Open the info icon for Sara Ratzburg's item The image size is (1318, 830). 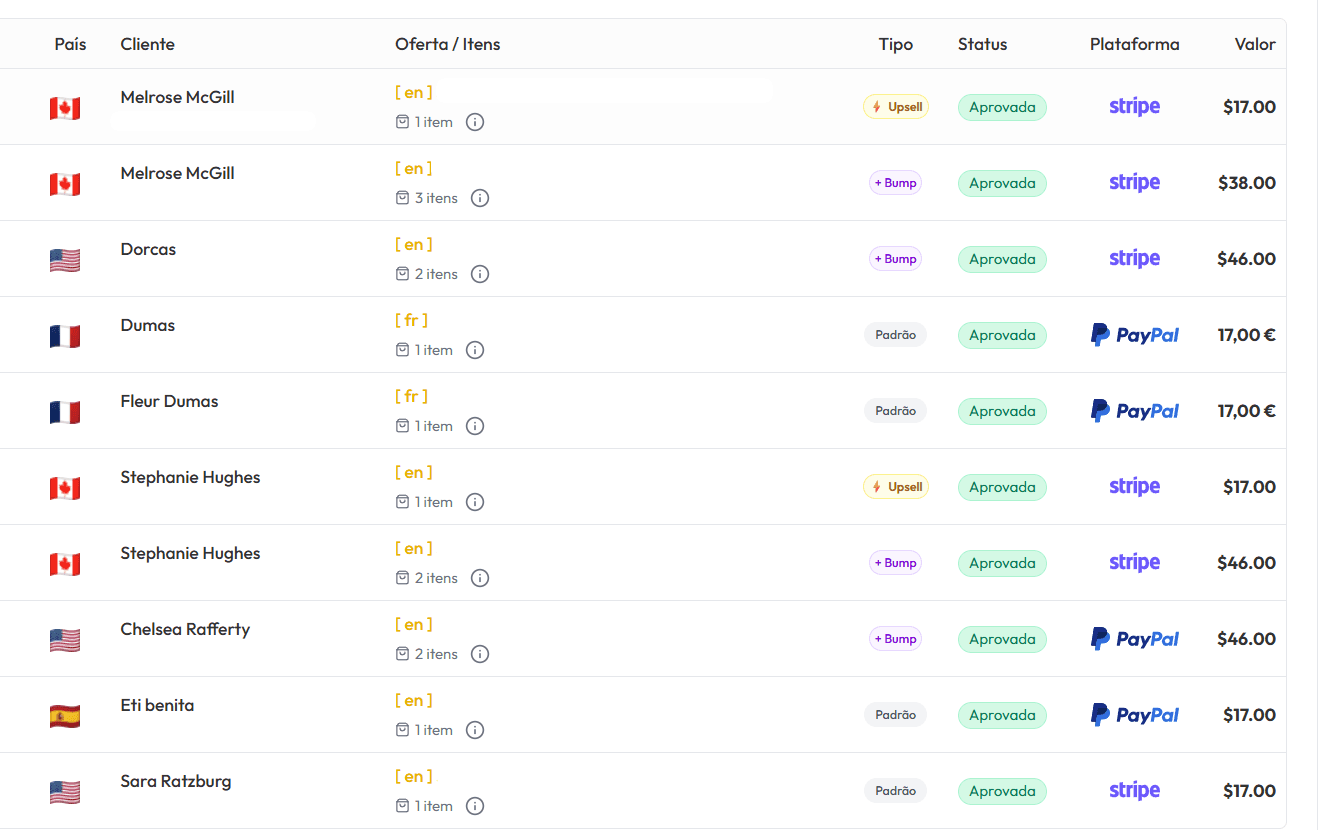point(475,805)
